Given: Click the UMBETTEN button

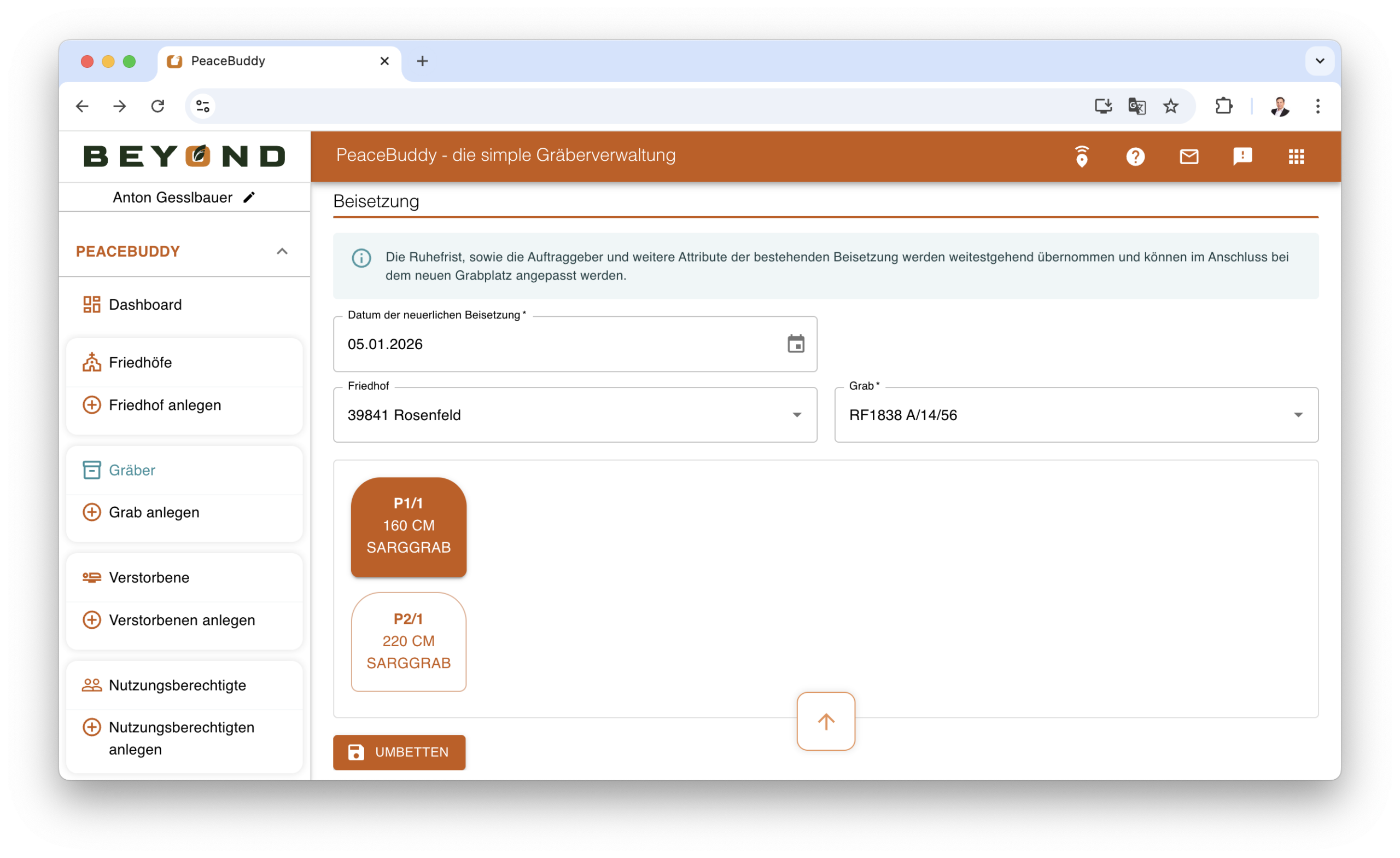Looking at the screenshot, I should 399,752.
